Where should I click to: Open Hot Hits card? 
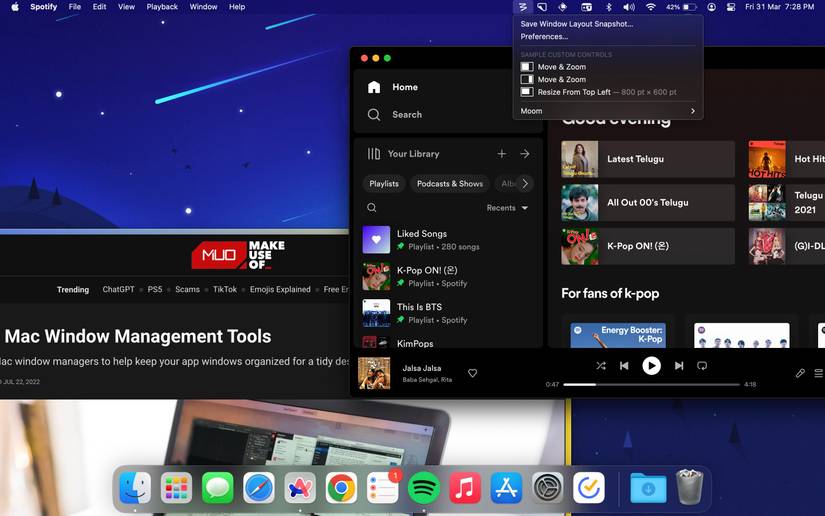pos(787,159)
